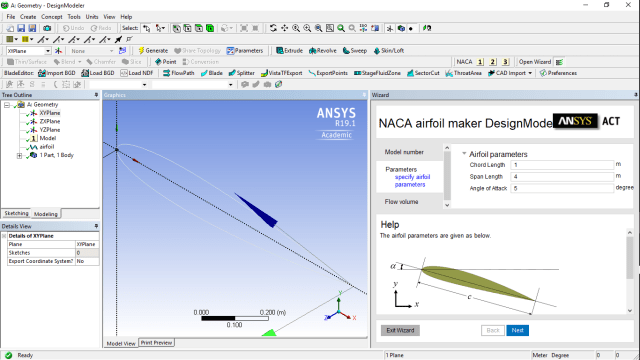Viewport: 640px width, 360px height.
Task: Open the select mode dropdown arrow
Action: pos(163,28)
